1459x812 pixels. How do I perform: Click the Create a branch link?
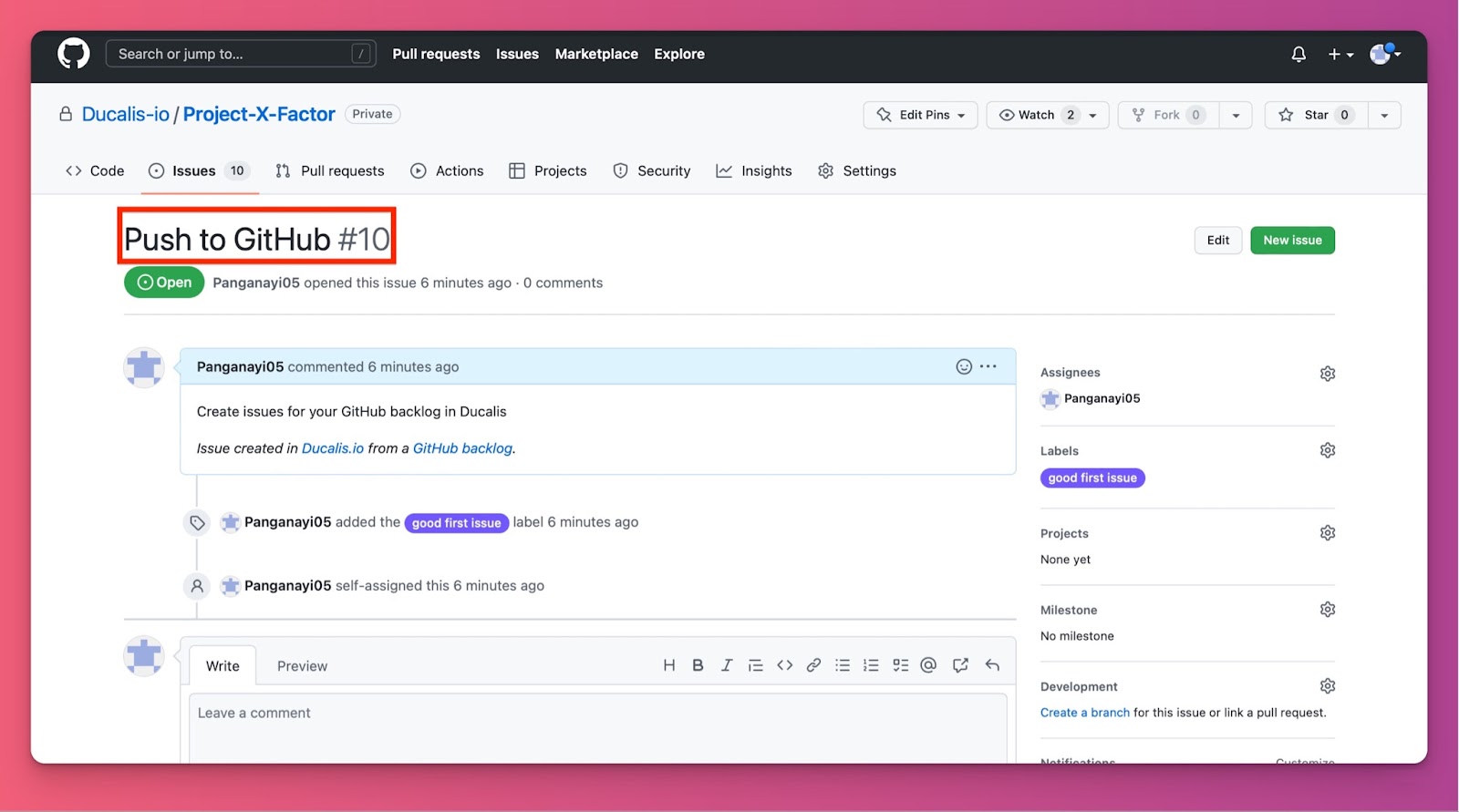pyautogui.click(x=1085, y=713)
